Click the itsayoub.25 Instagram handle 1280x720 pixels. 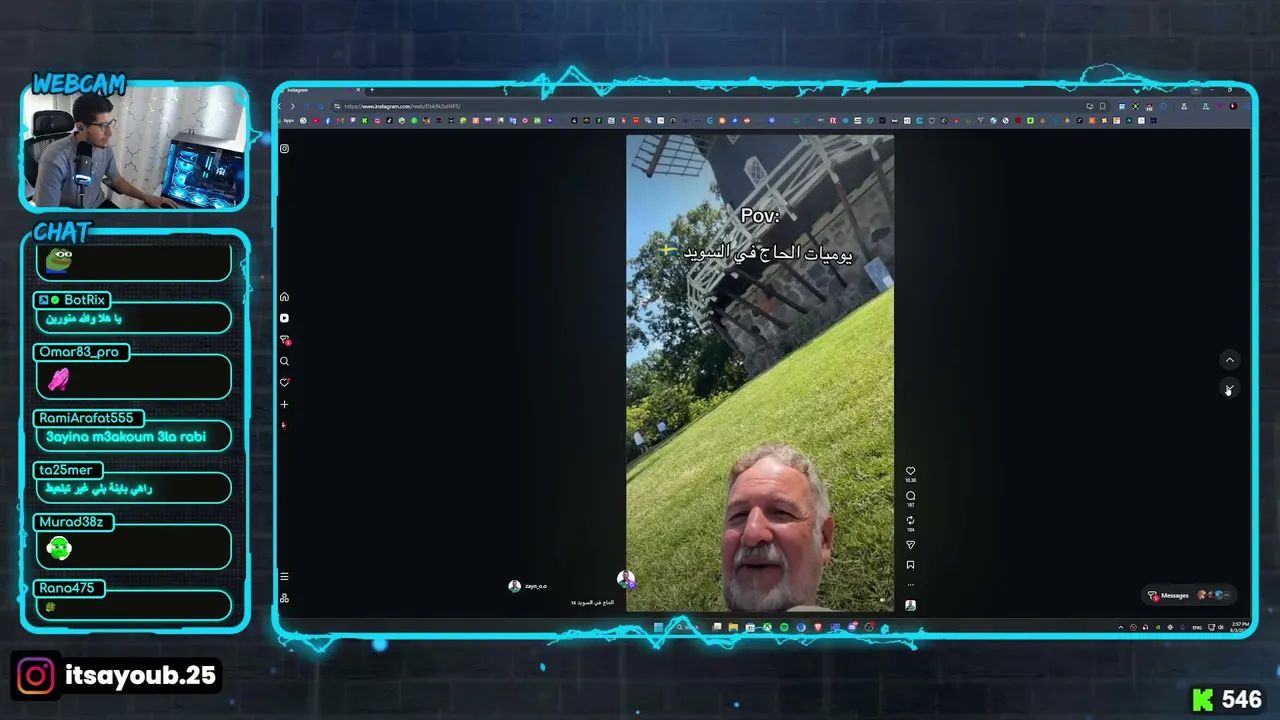tap(140, 676)
